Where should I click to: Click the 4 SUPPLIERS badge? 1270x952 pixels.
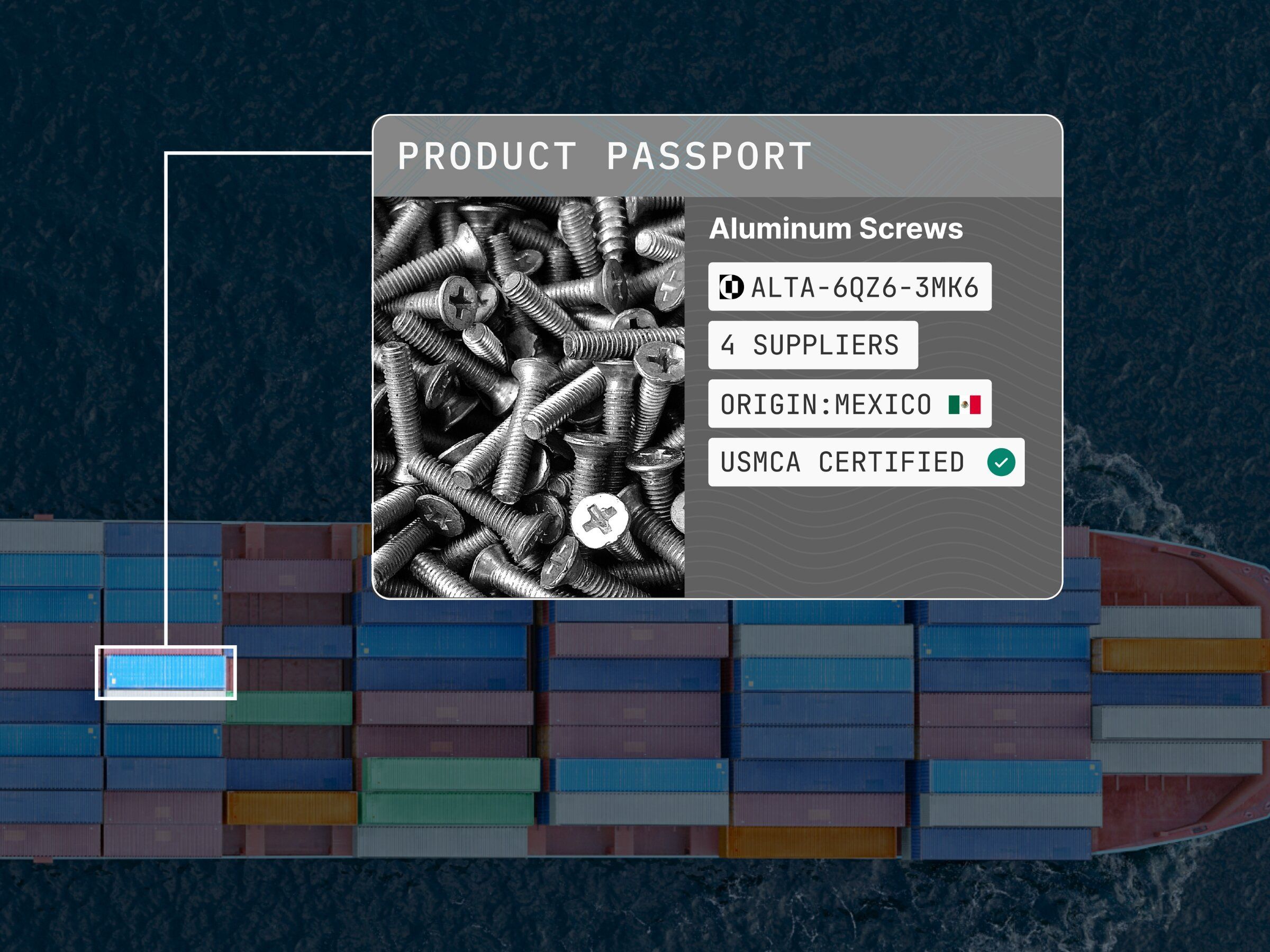coord(812,345)
